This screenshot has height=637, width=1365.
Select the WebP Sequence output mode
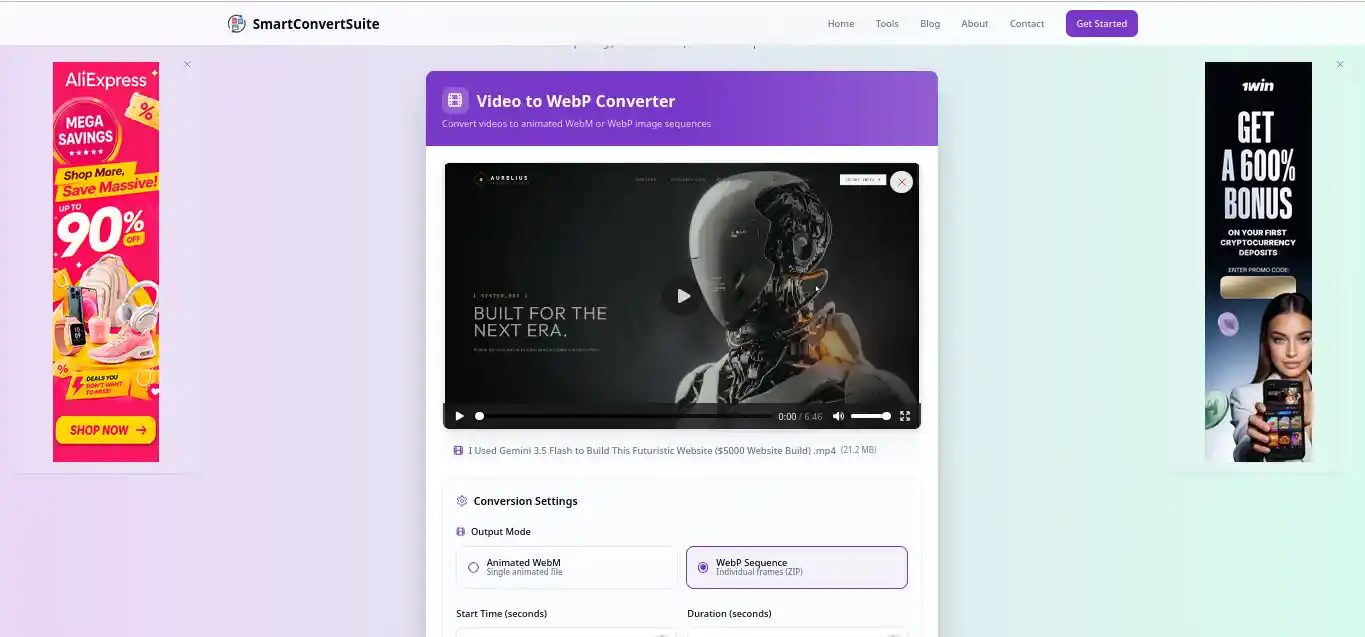[x=797, y=567]
